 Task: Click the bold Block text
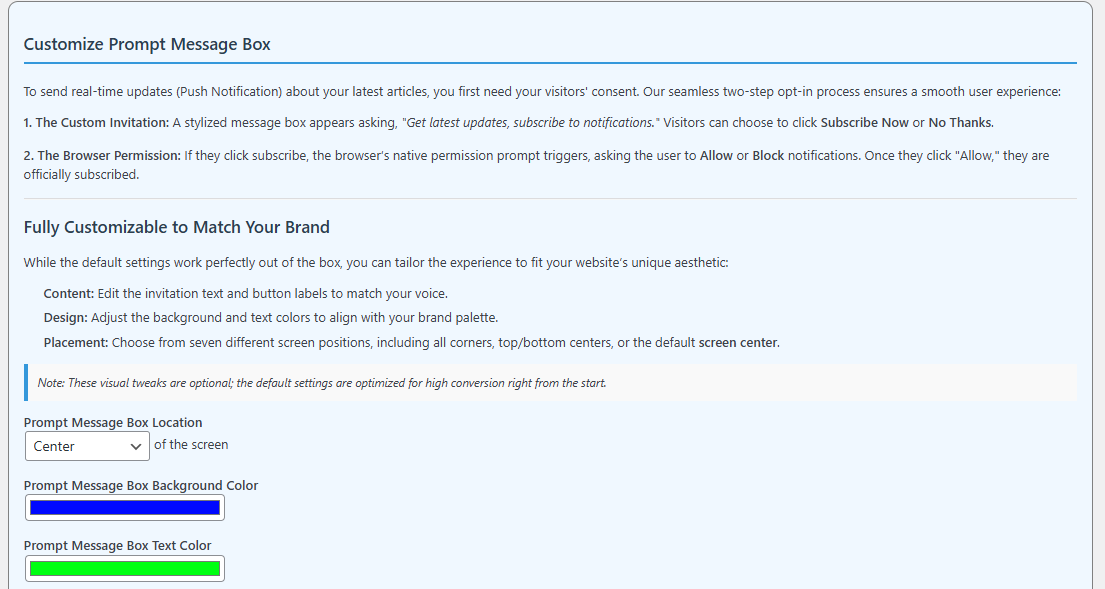point(768,156)
